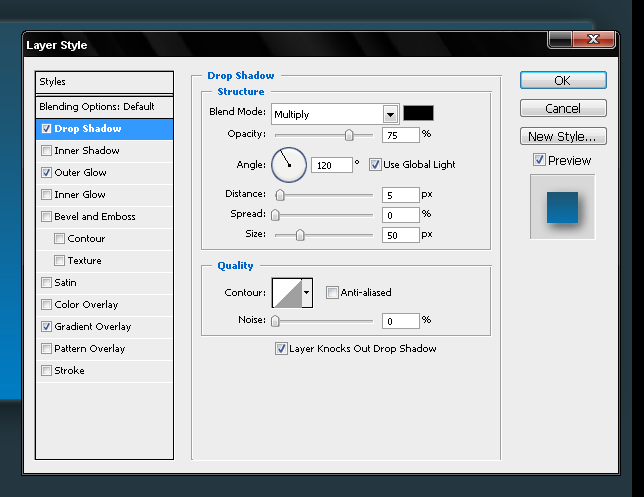
Task: Select the Gradient Overlay style entry
Action: point(92,327)
